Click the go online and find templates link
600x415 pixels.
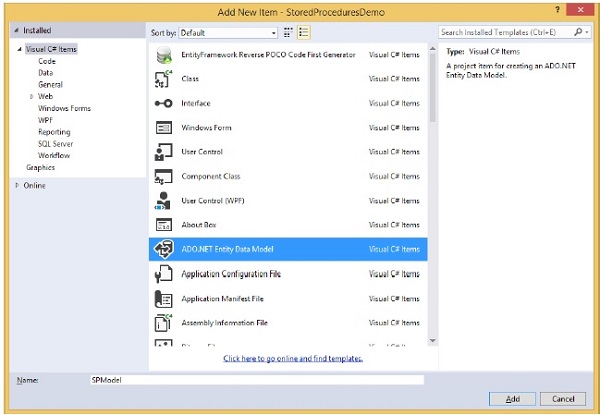coord(293,358)
